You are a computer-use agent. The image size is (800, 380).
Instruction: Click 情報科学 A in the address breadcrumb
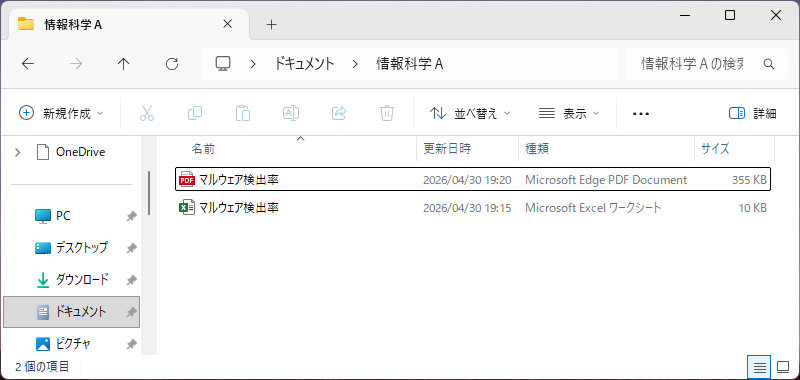(x=409, y=64)
